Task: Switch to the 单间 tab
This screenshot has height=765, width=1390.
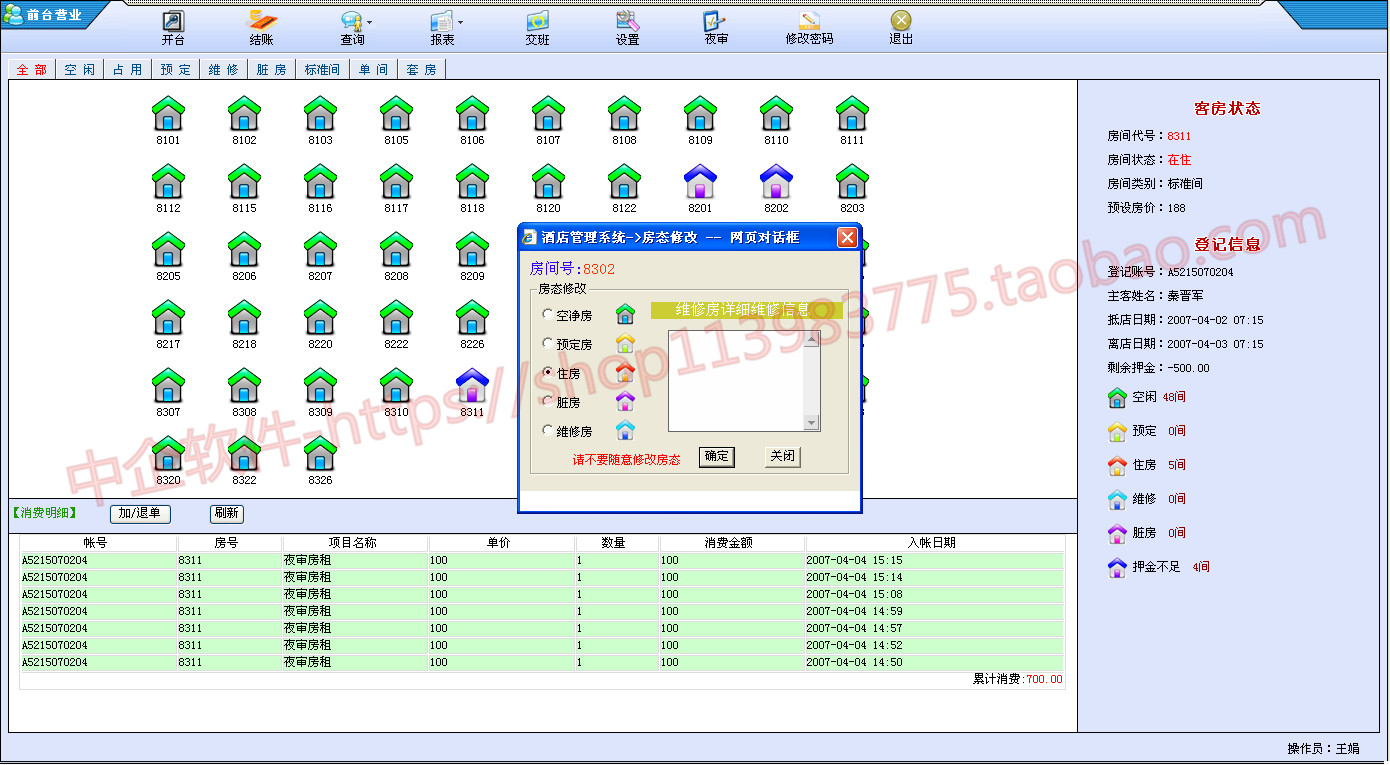Action: click(x=374, y=69)
